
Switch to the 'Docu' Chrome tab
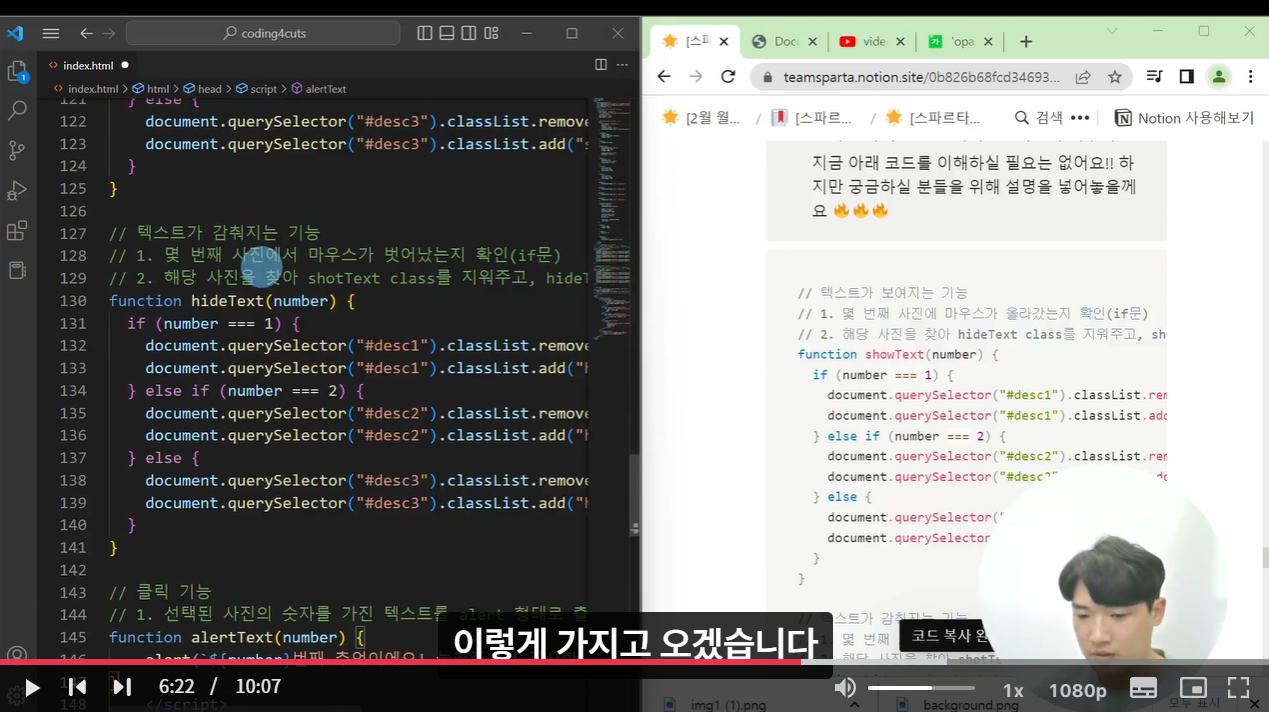pos(786,41)
